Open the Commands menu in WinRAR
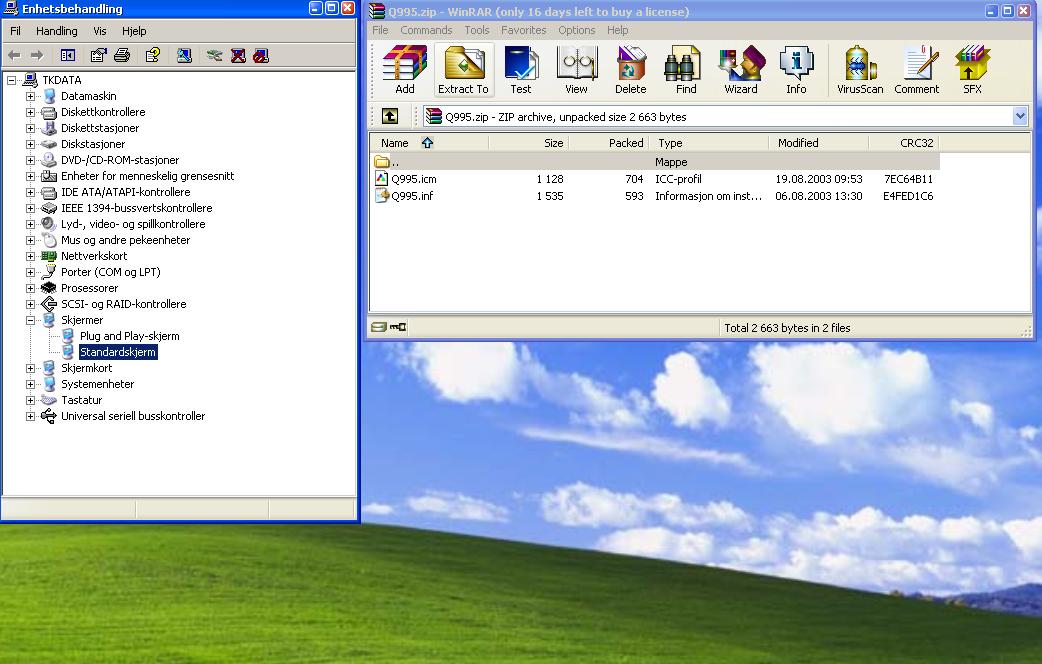The height and width of the screenshot is (664, 1042). tap(426, 30)
